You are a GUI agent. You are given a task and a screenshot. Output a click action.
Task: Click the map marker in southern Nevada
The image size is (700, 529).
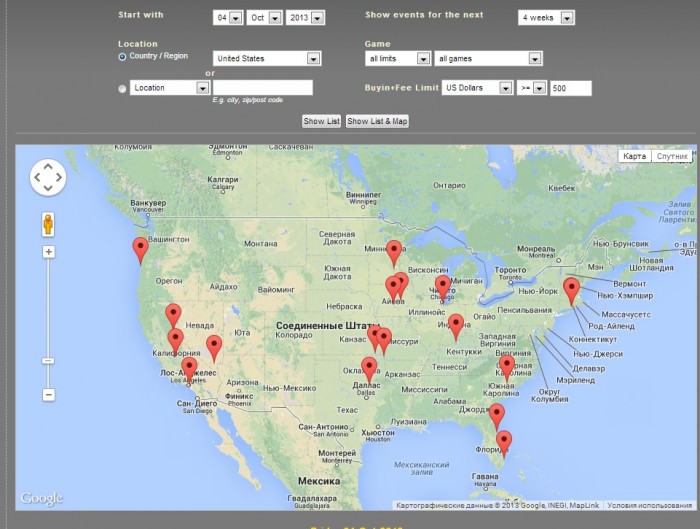coord(214,348)
